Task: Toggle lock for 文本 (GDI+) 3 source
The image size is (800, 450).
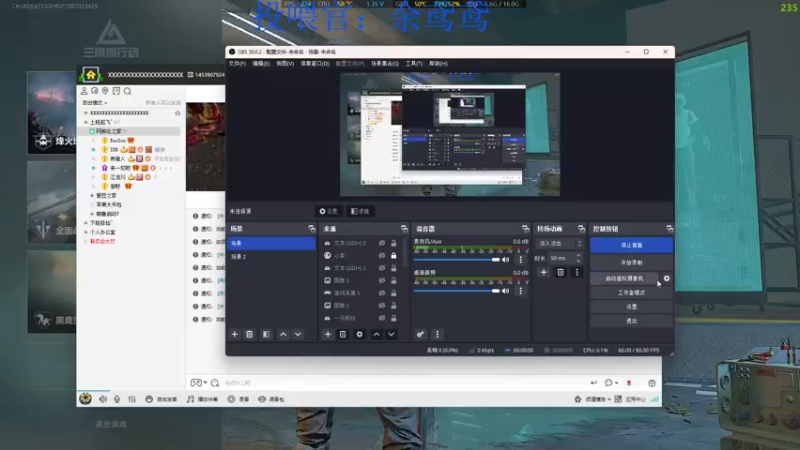Action: point(393,243)
